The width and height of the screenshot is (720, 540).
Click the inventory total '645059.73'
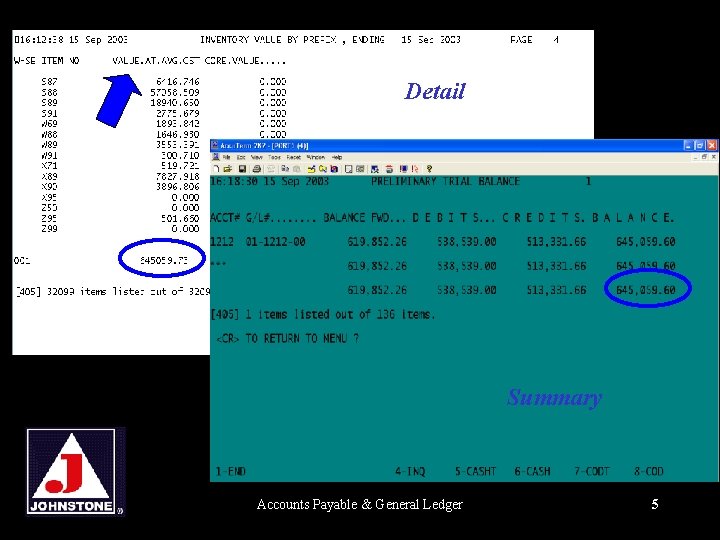click(x=164, y=260)
